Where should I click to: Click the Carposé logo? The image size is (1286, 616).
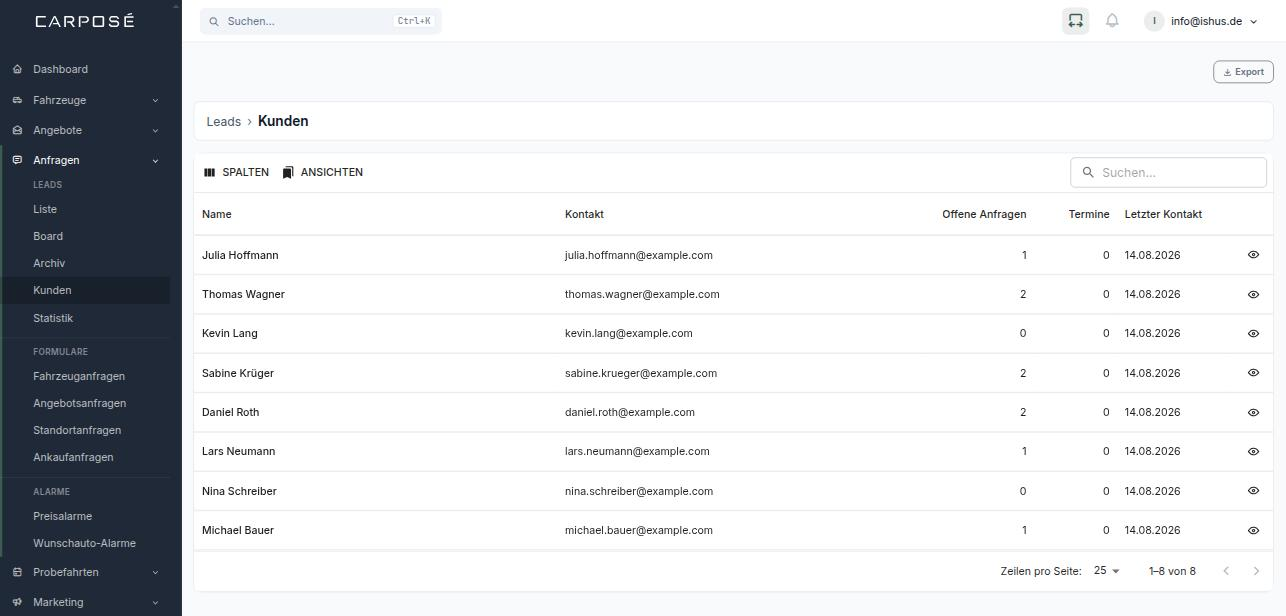click(x=85, y=21)
